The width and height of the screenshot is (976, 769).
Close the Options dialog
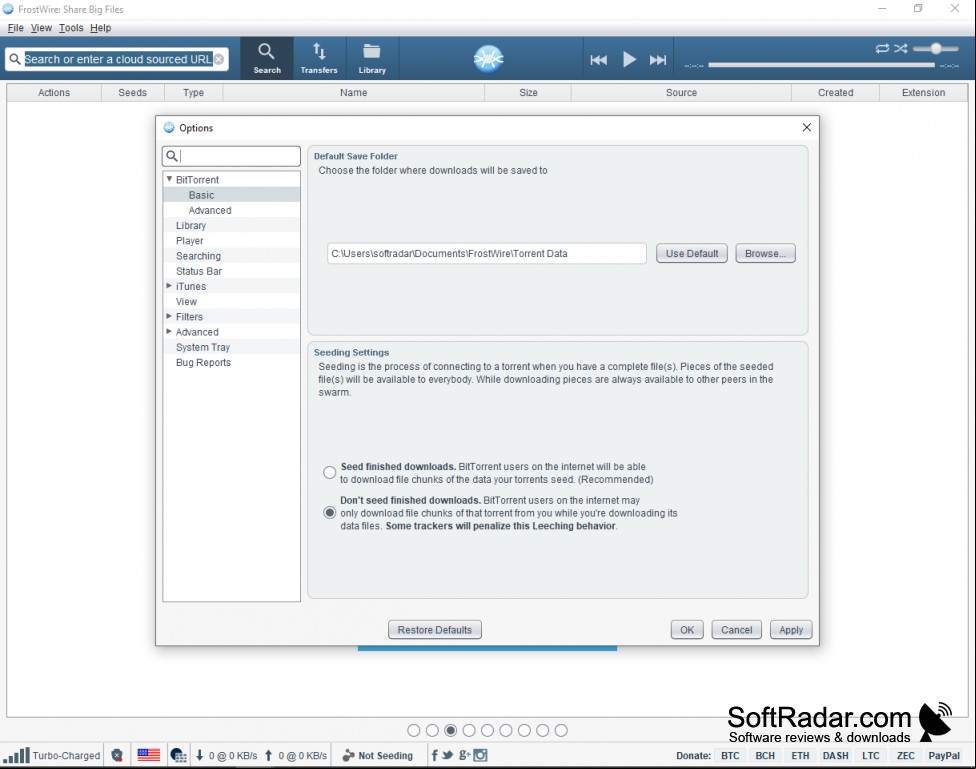pos(807,127)
